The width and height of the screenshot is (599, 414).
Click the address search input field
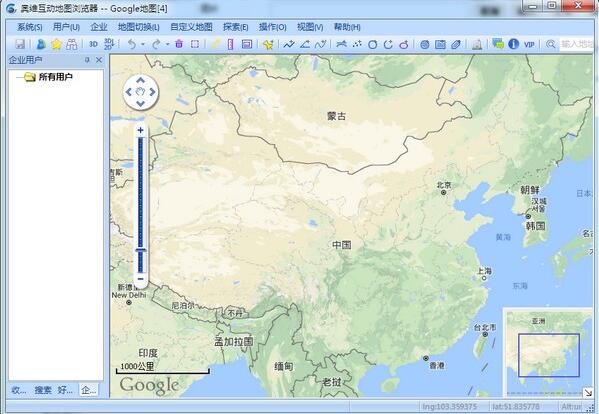point(576,44)
